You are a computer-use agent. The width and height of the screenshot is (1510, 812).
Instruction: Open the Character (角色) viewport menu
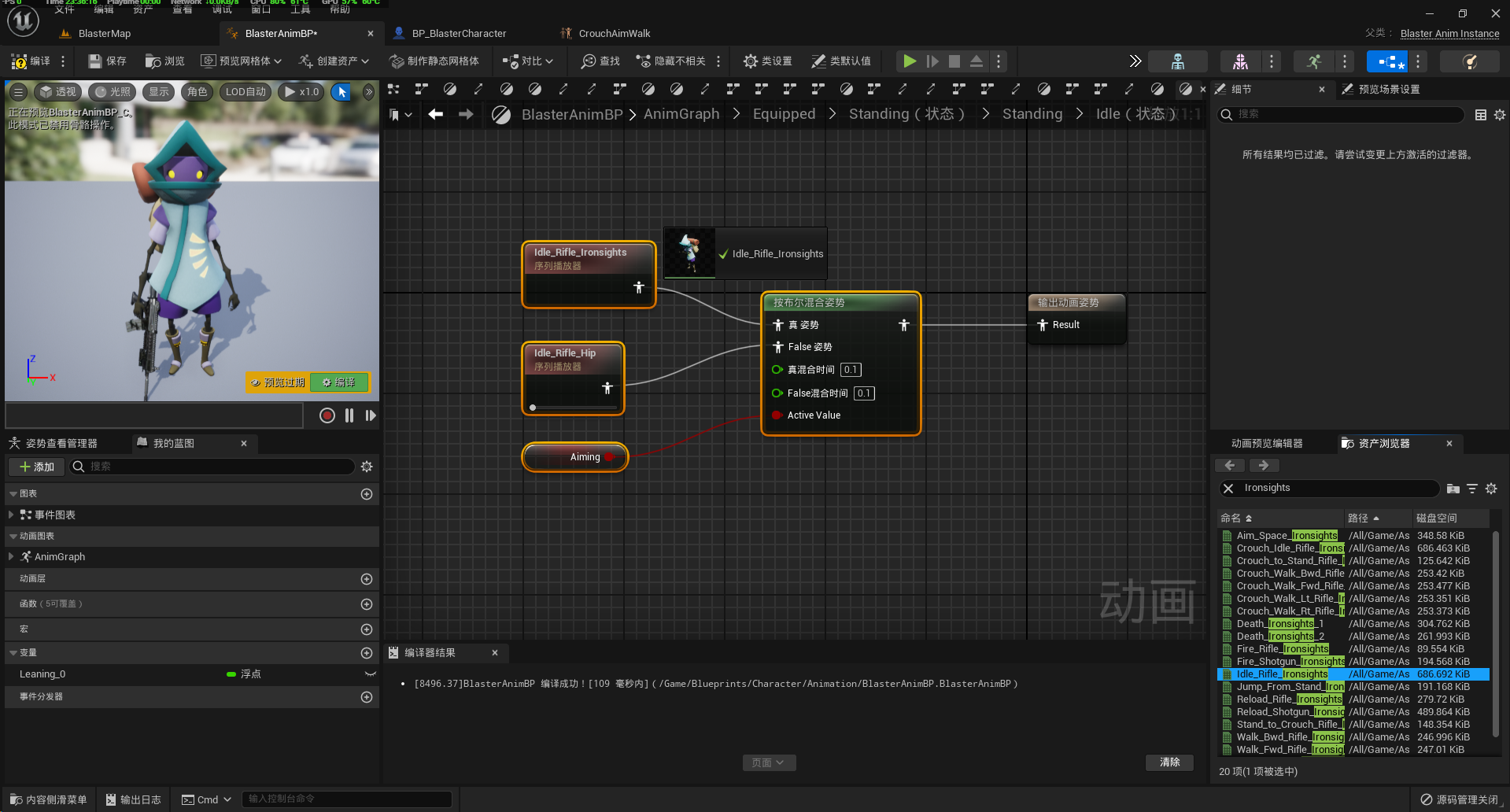point(197,91)
